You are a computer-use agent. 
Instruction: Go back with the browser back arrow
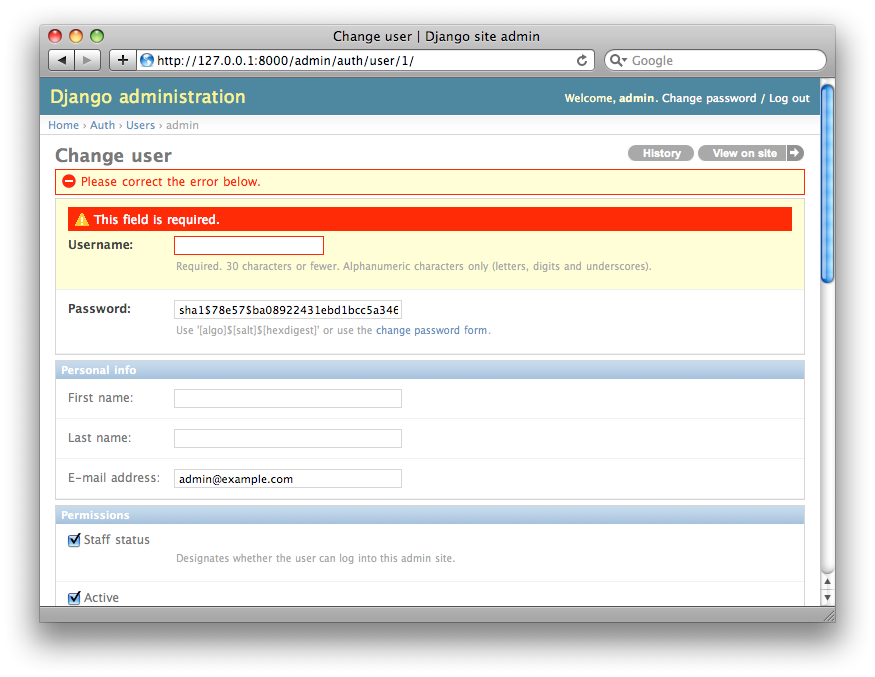[62, 60]
